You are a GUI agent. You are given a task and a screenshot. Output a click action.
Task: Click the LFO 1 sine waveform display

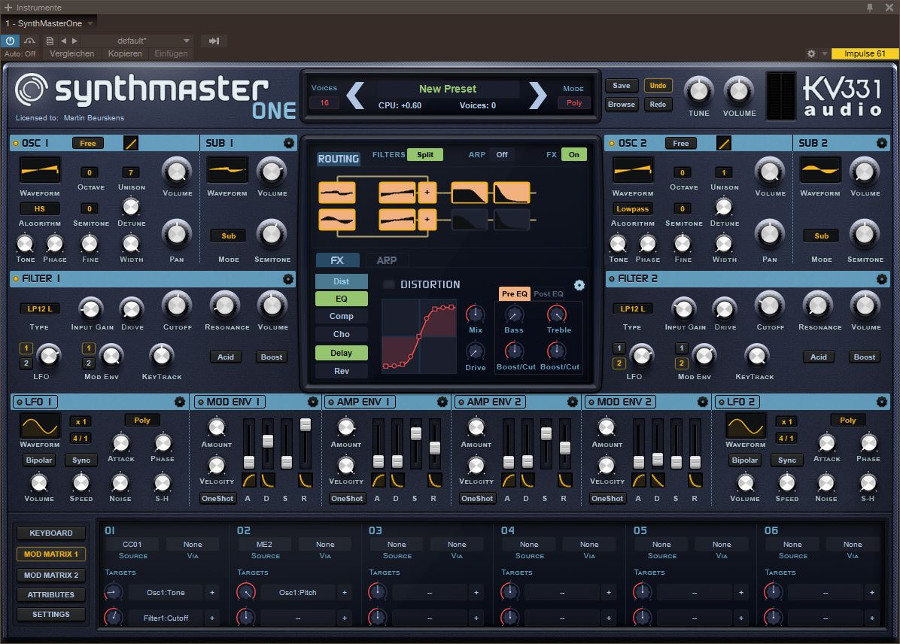[x=40, y=426]
